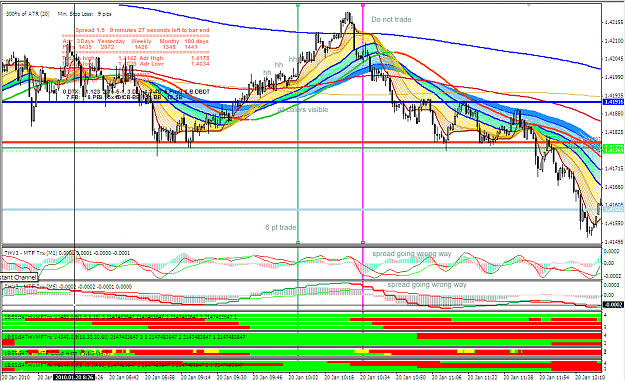The height and width of the screenshot is (381, 625).
Task: Click the '20 Jan 10:18' time axis label
Action: coord(339,377)
